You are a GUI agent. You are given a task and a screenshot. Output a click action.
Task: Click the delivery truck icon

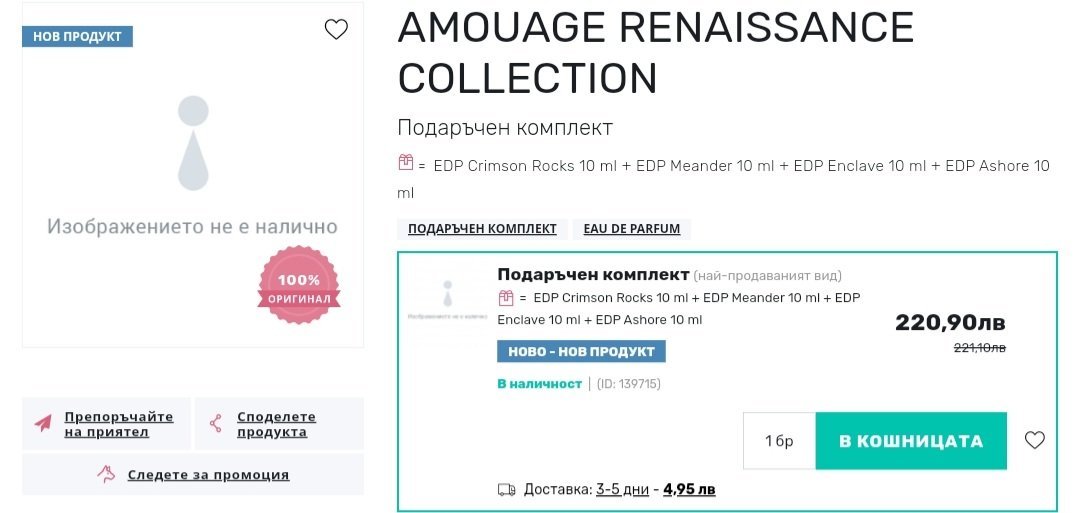coord(507,489)
